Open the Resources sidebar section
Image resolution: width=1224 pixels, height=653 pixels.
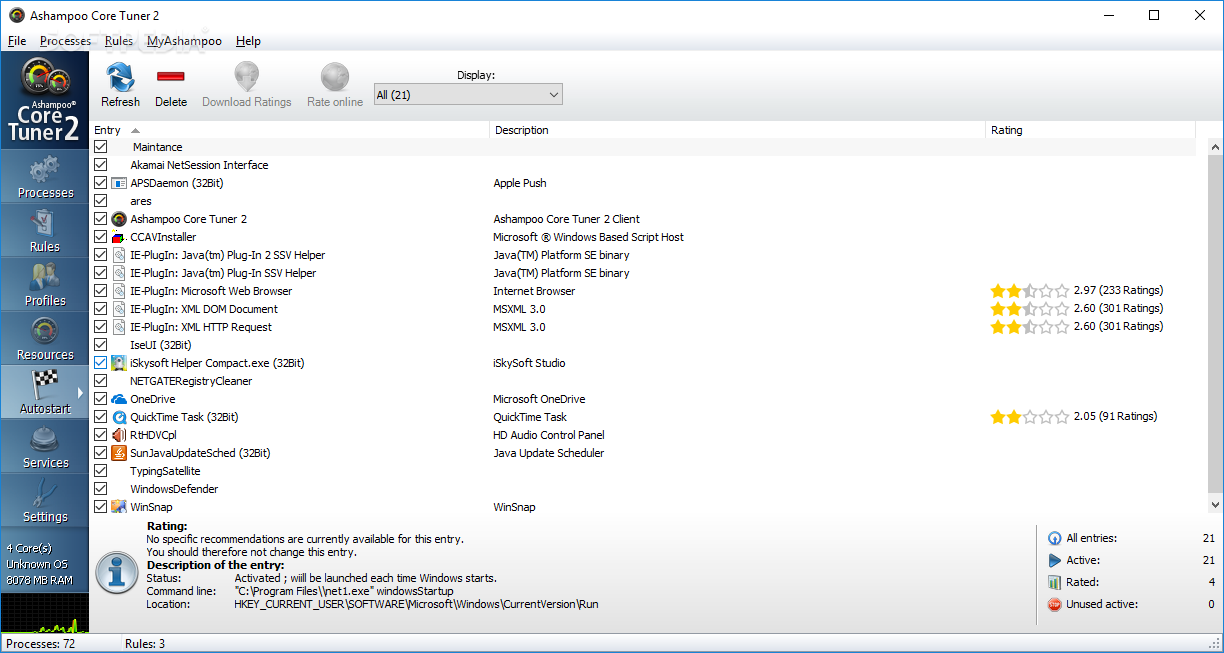pos(45,338)
